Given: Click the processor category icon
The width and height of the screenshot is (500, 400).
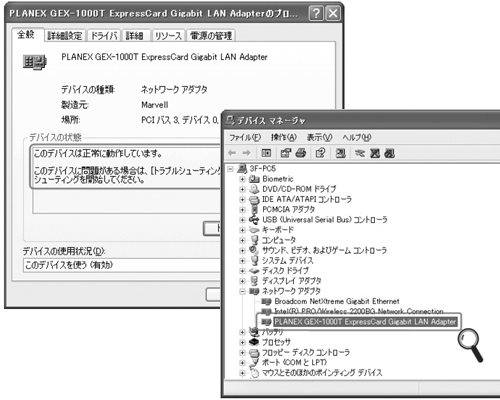Looking at the screenshot, I should [254, 342].
